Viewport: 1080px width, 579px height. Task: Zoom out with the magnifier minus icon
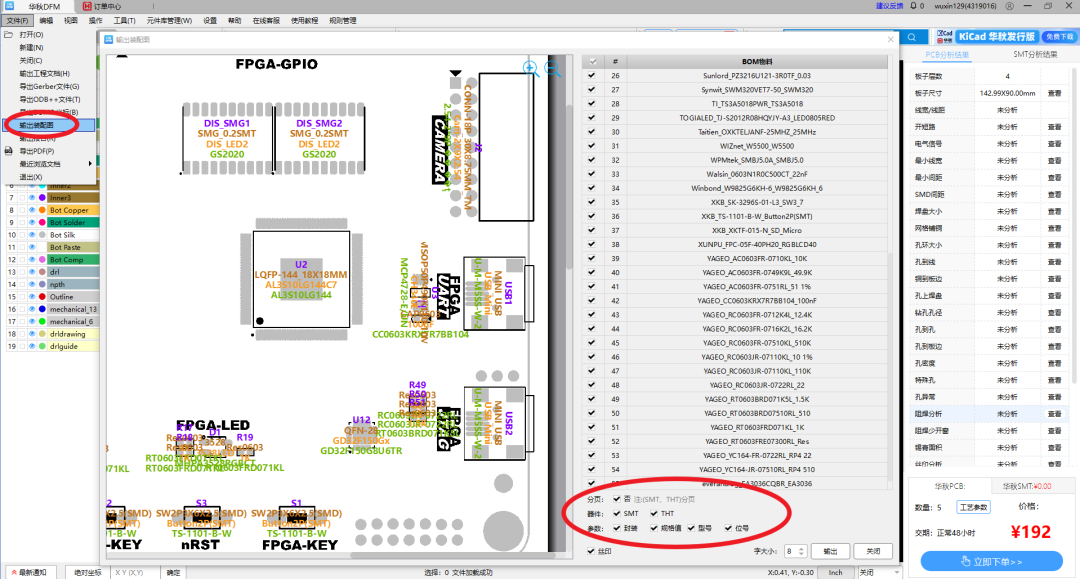pos(552,68)
